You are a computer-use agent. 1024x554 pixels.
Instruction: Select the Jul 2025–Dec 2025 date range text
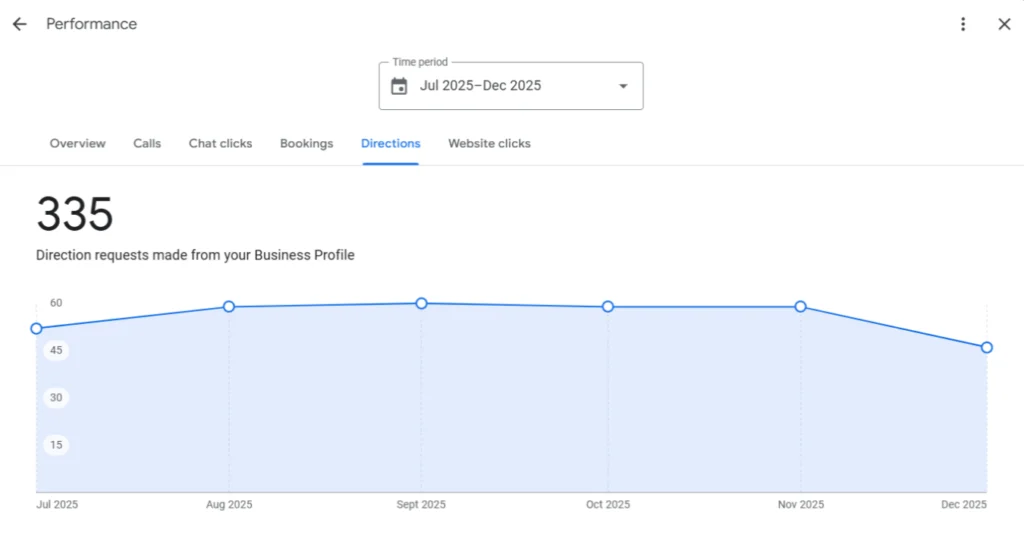click(480, 86)
